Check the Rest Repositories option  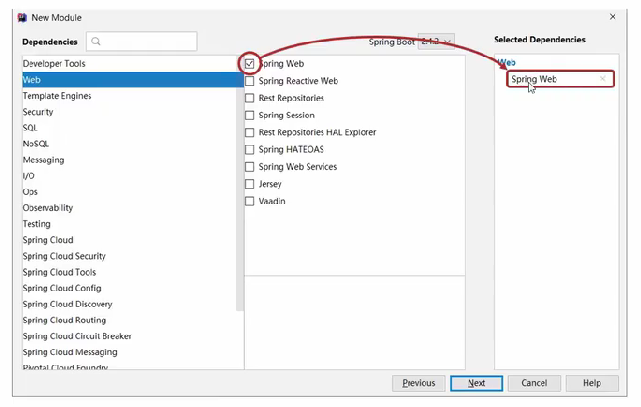point(249,98)
